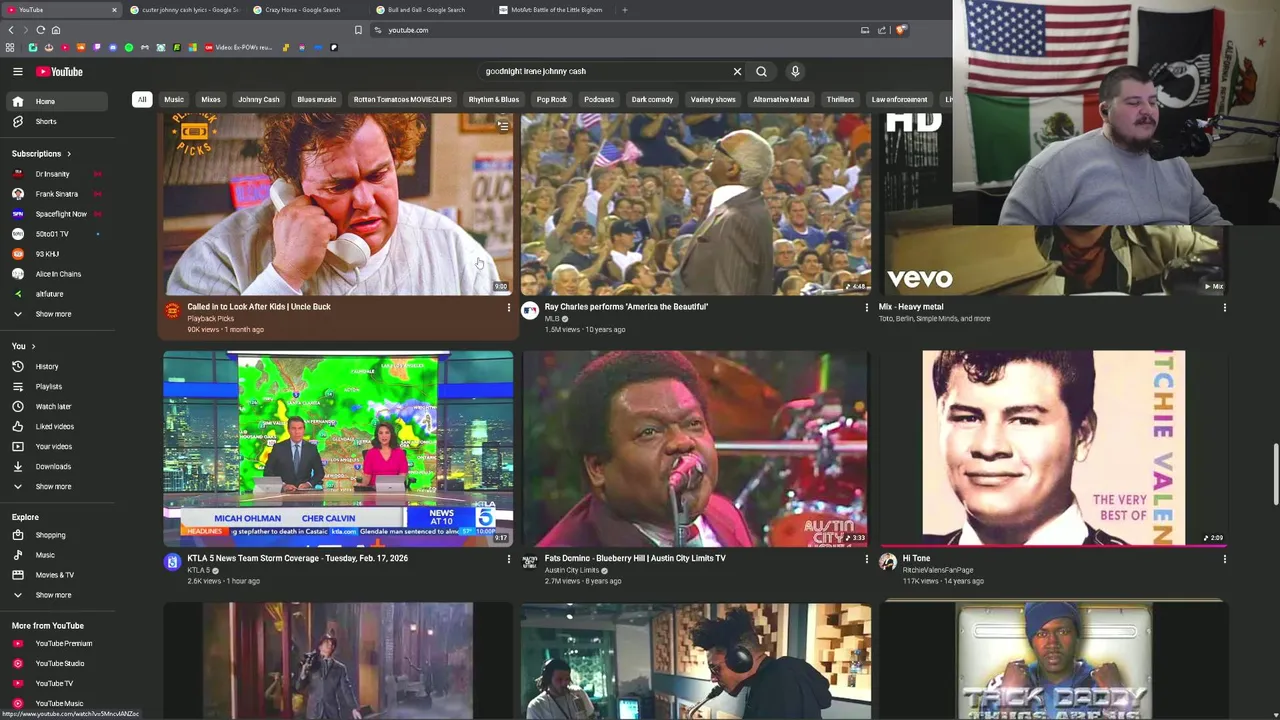Open more options for KTLA 5 video

[508, 559]
